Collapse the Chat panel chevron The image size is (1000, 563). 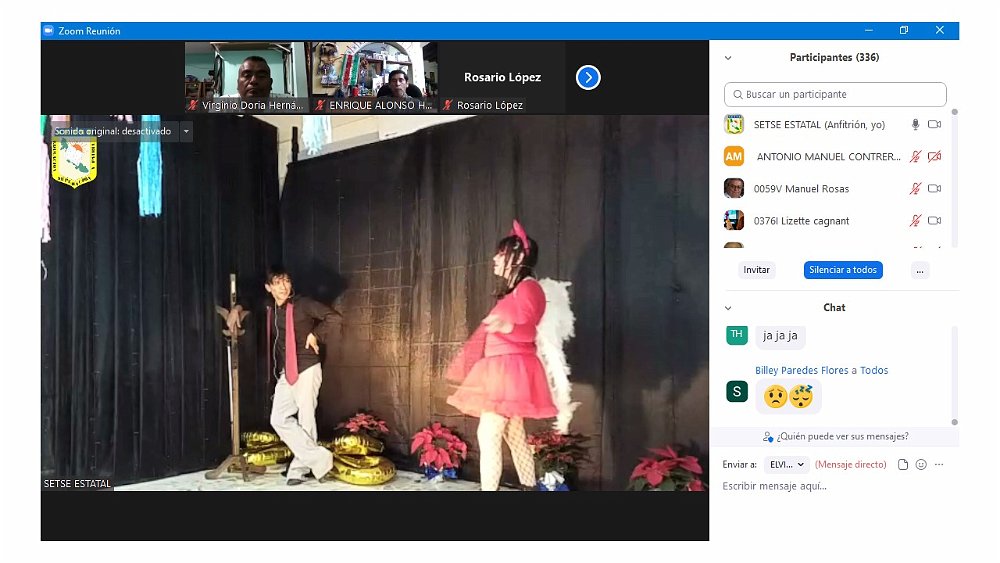point(728,308)
